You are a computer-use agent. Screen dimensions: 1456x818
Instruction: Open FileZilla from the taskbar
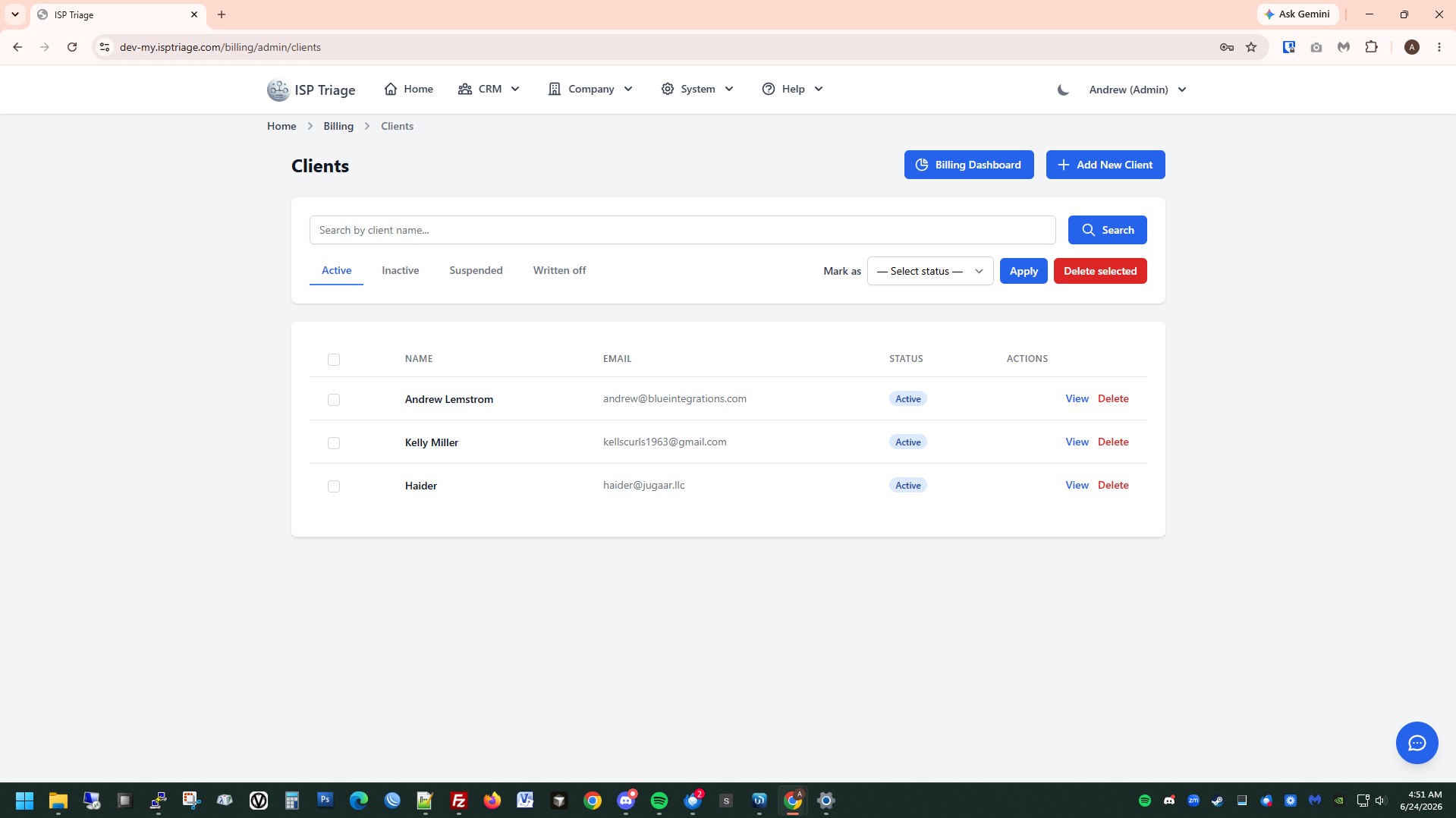click(459, 801)
